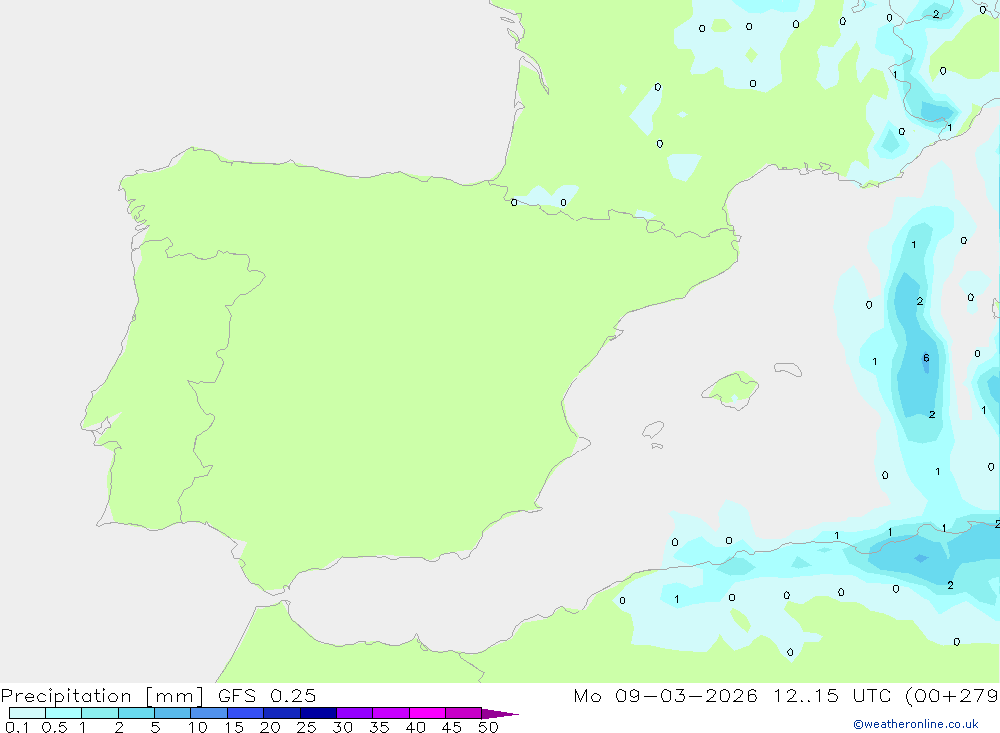This screenshot has width=1000, height=733.
Task: Click the green Mallorca island on the map
Action: click(x=731, y=389)
